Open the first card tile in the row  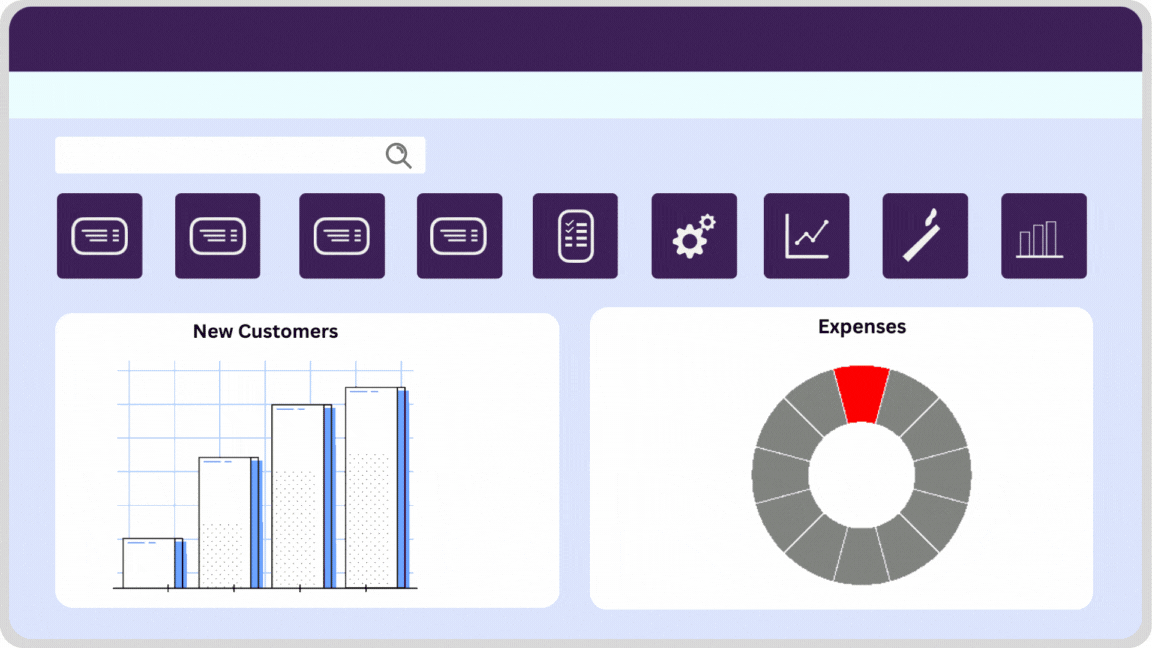click(99, 236)
